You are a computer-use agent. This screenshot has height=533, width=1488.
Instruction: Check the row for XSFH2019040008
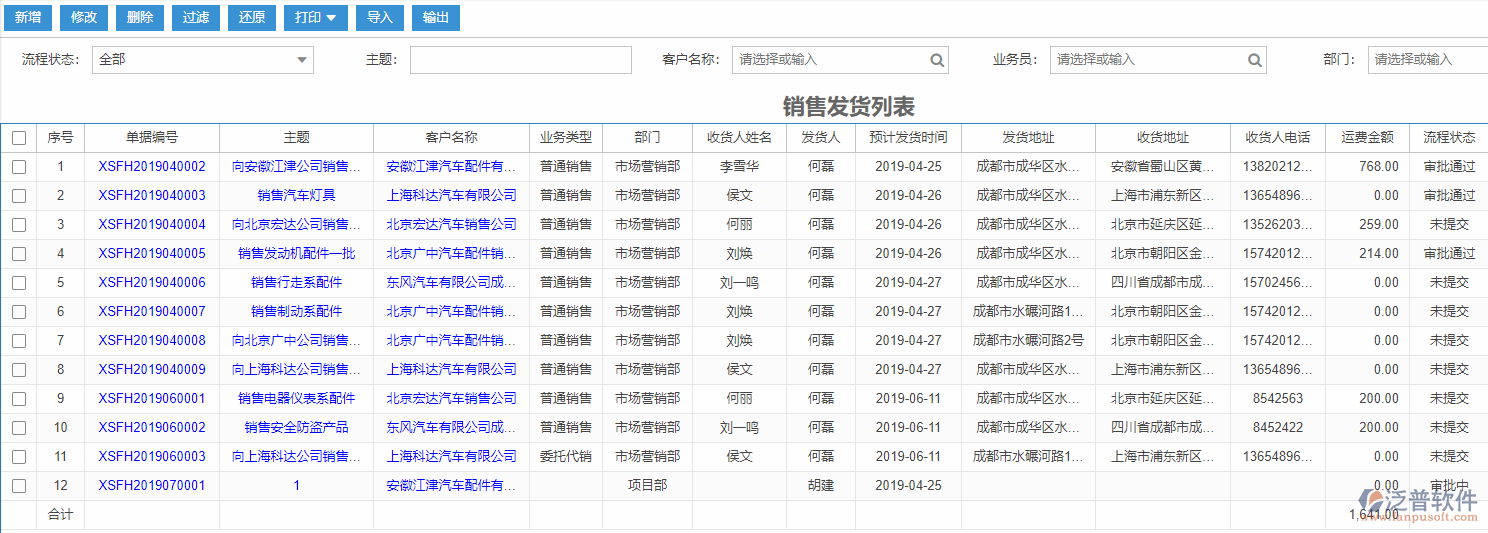coord(19,341)
